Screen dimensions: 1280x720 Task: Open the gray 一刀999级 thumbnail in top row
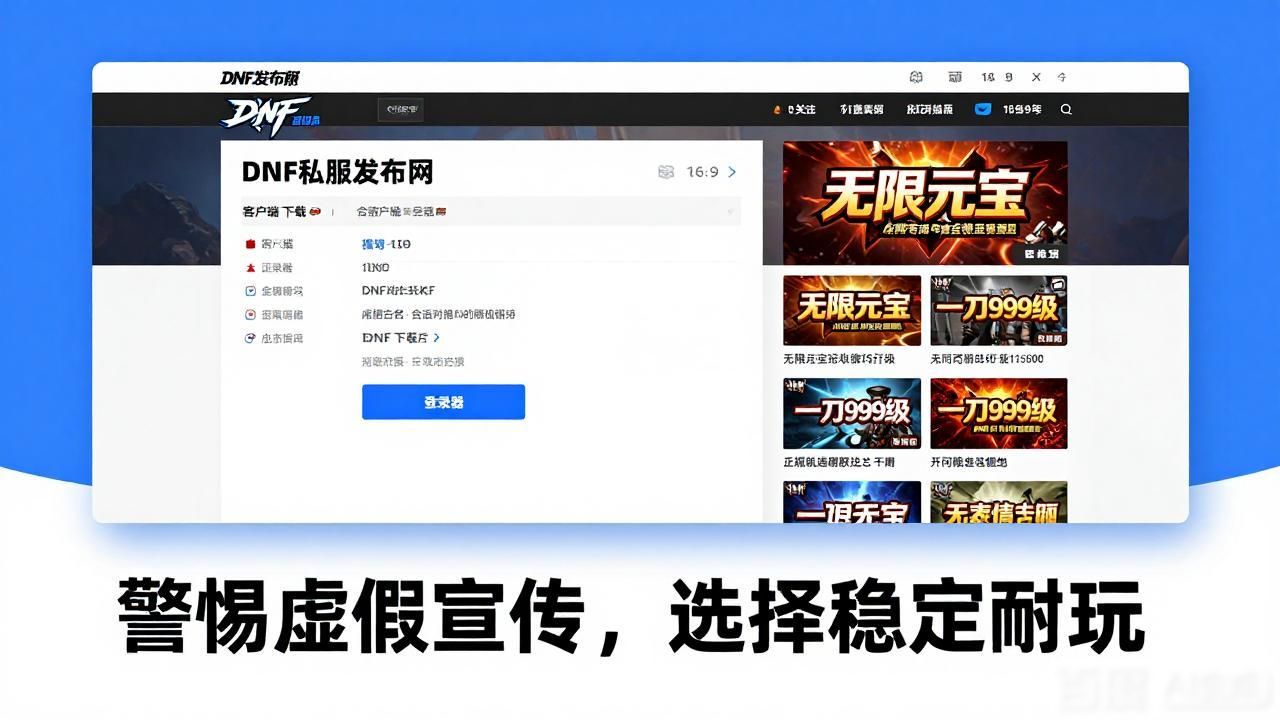[999, 311]
